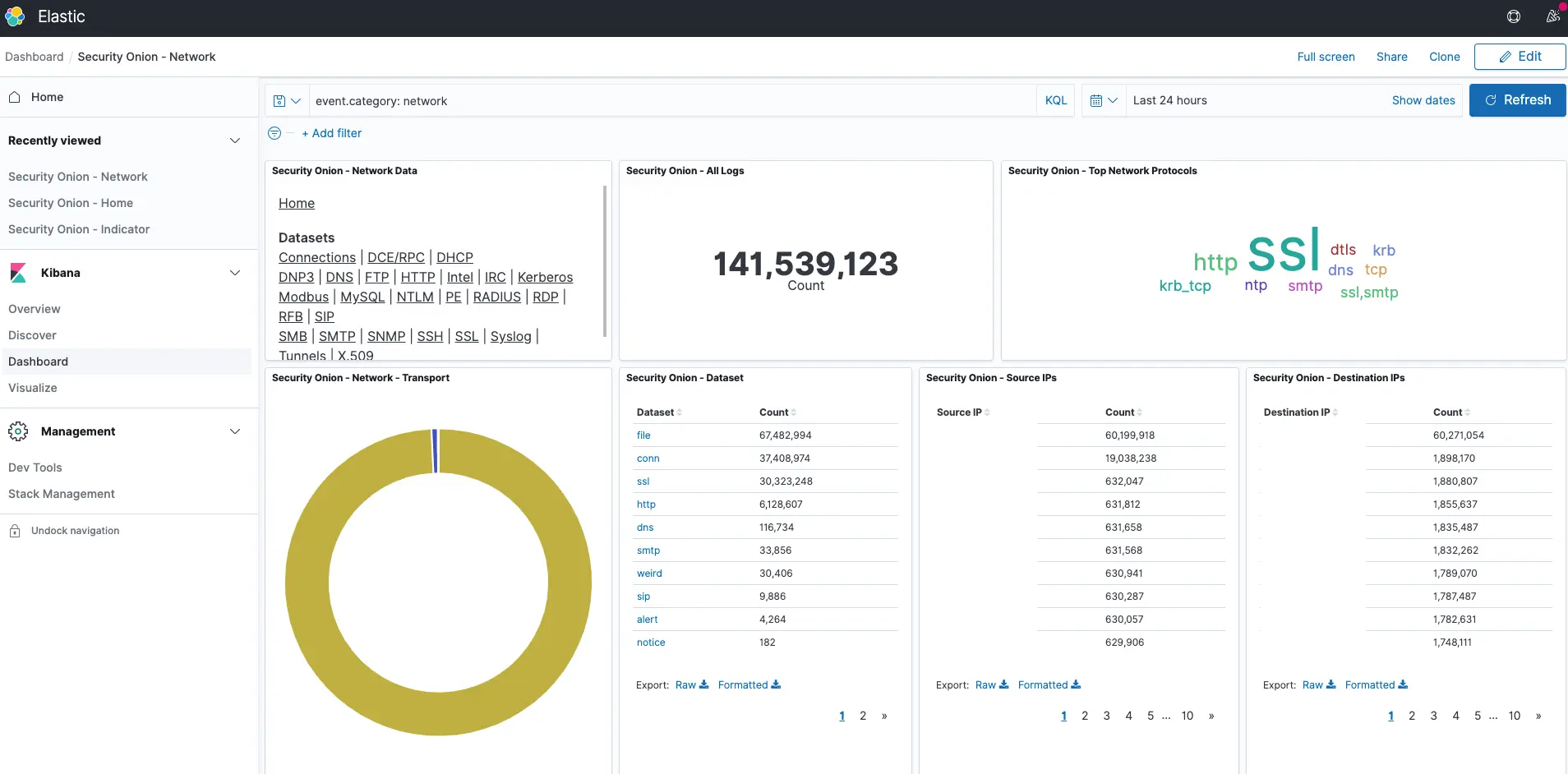The height and width of the screenshot is (774, 1568).
Task: Open recently viewed Security Onion - Home
Action: (71, 203)
